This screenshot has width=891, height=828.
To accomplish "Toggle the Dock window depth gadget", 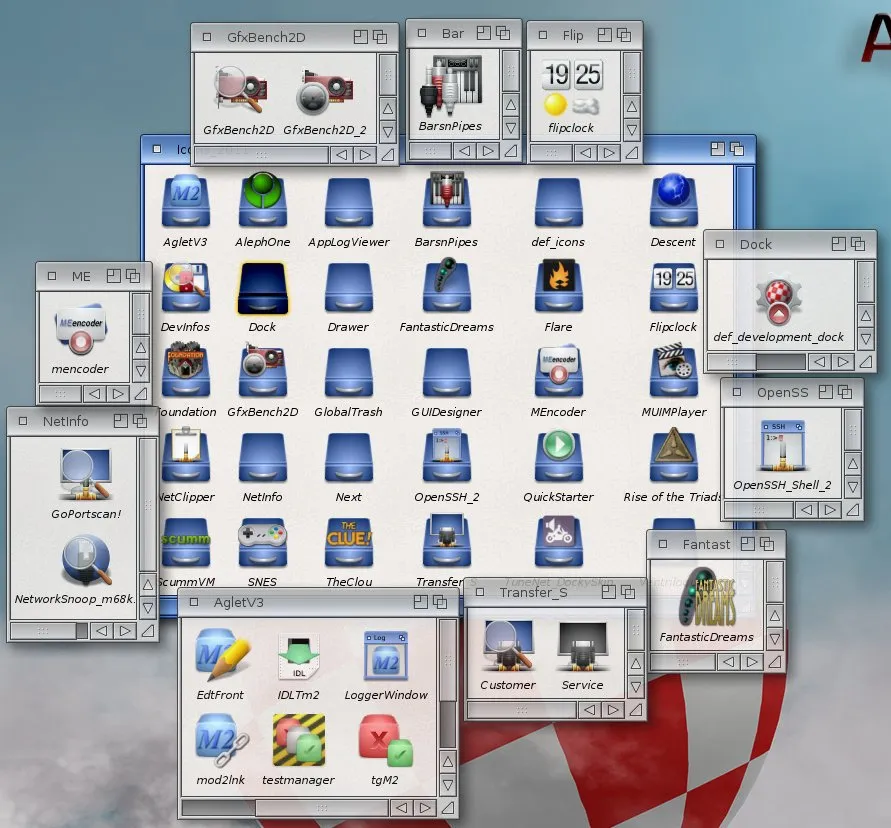I will coord(857,244).
